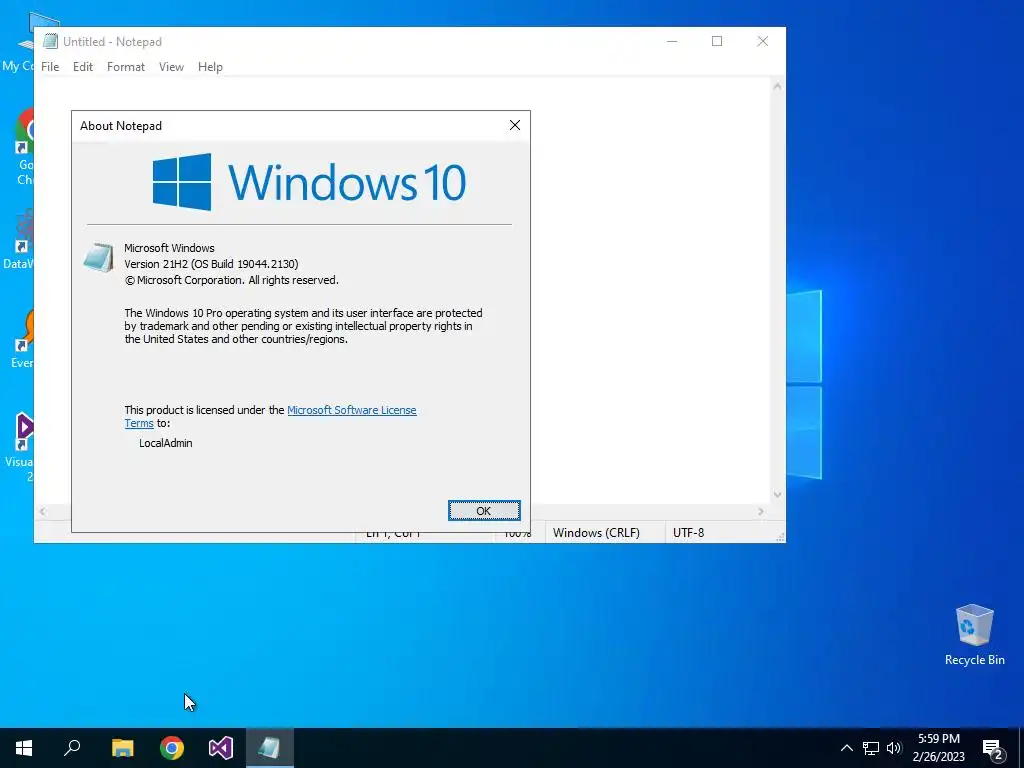The image size is (1024, 768).
Task: Open the clock showing 5:59 PM
Action: click(938, 748)
